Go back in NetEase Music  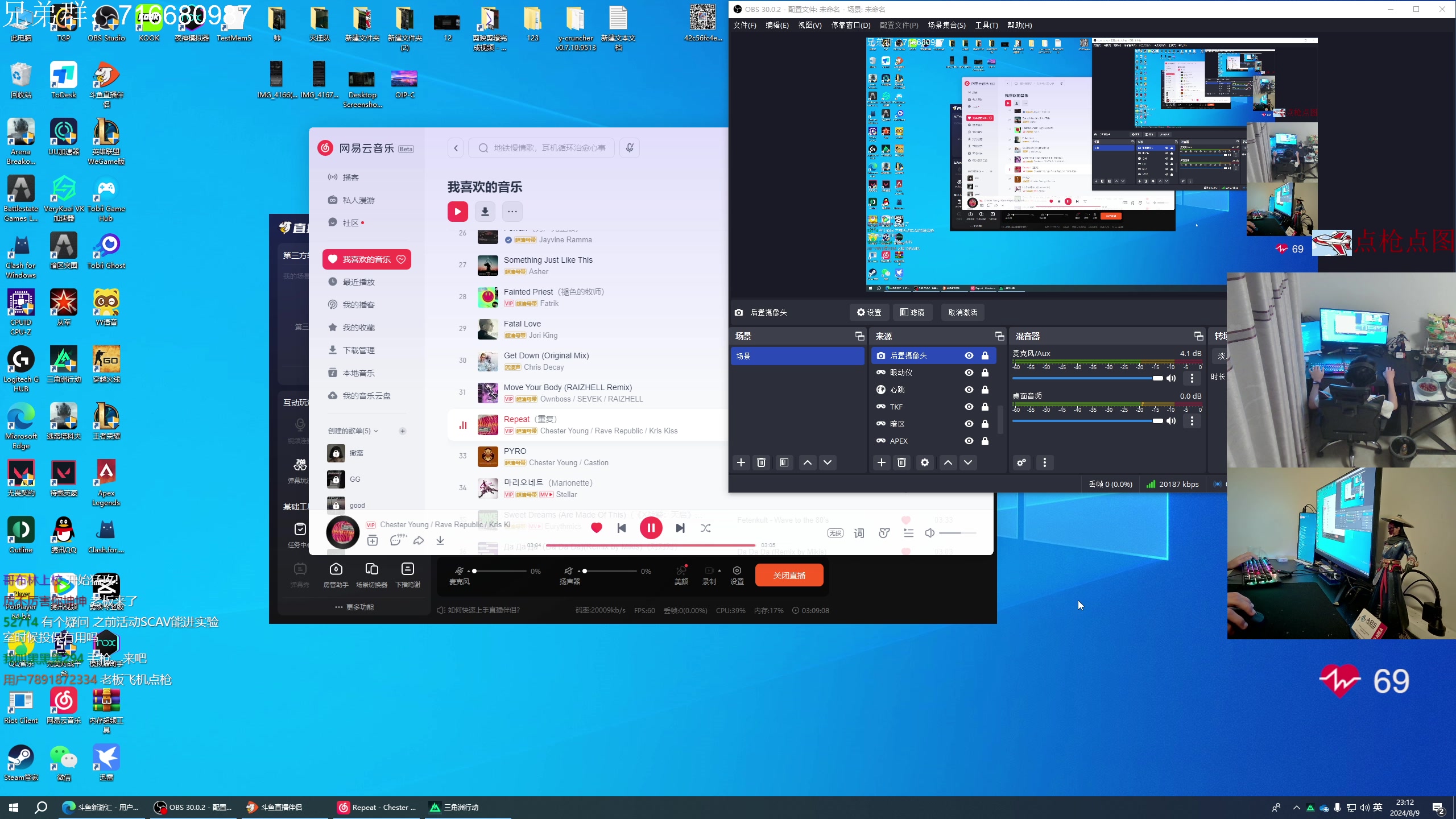pos(456,148)
